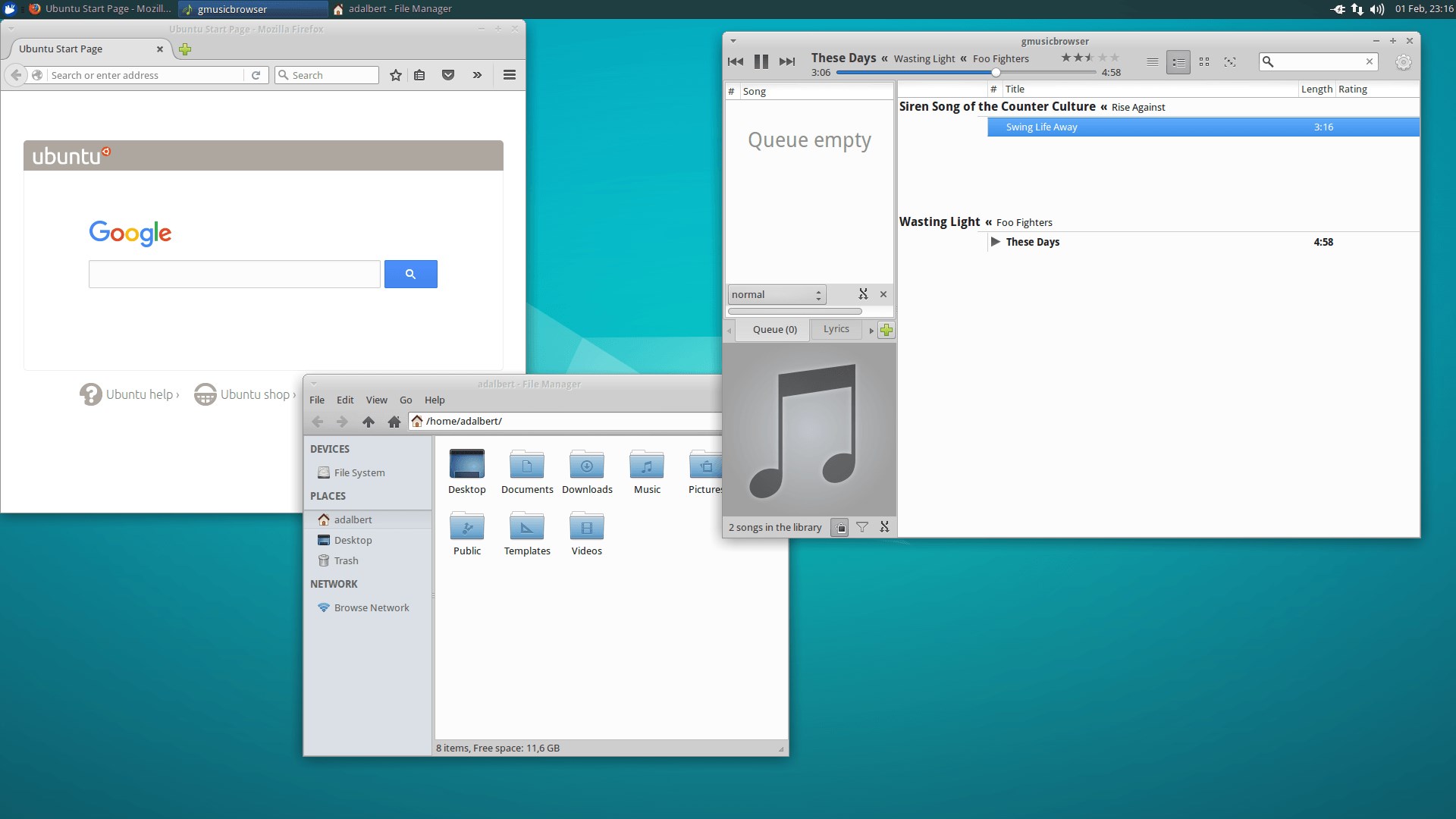Click the blue Google search button
Image resolution: width=1456 pixels, height=819 pixels.
pos(410,275)
